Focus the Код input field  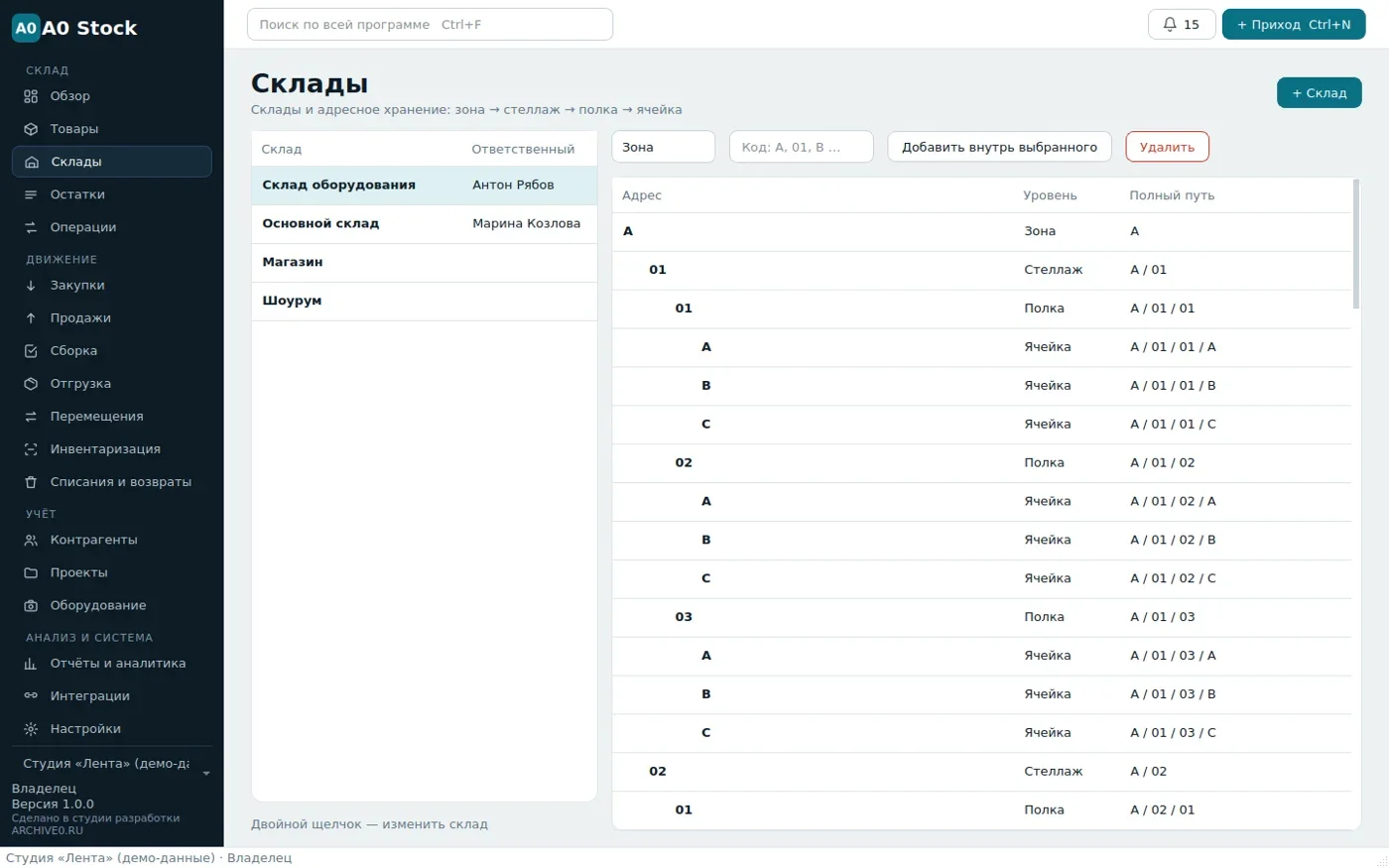802,147
